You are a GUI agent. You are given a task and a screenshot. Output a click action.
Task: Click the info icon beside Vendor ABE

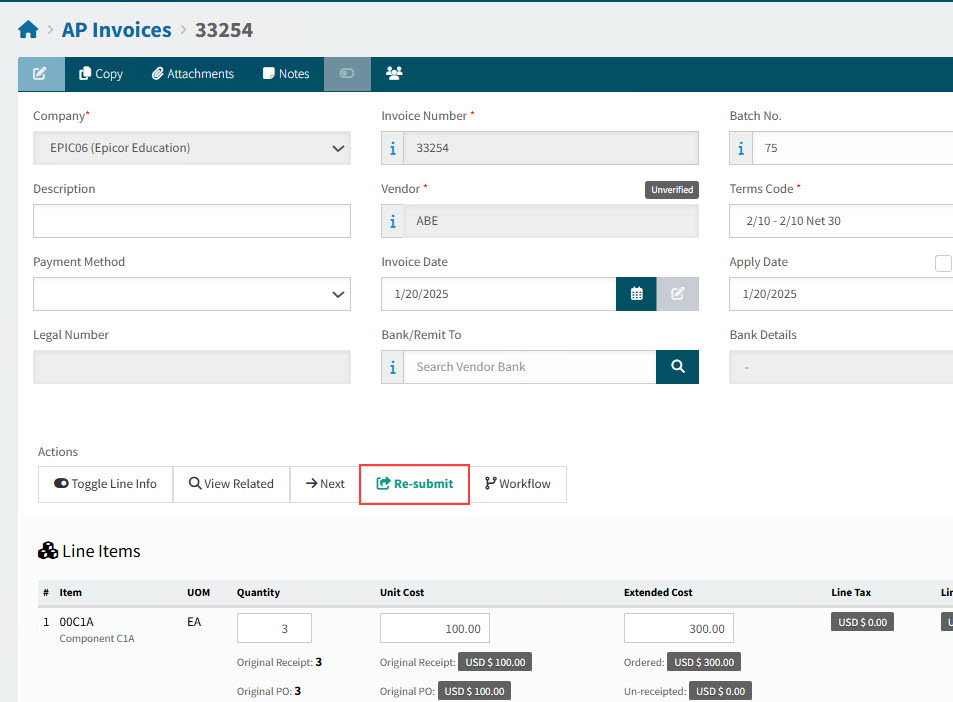click(392, 221)
